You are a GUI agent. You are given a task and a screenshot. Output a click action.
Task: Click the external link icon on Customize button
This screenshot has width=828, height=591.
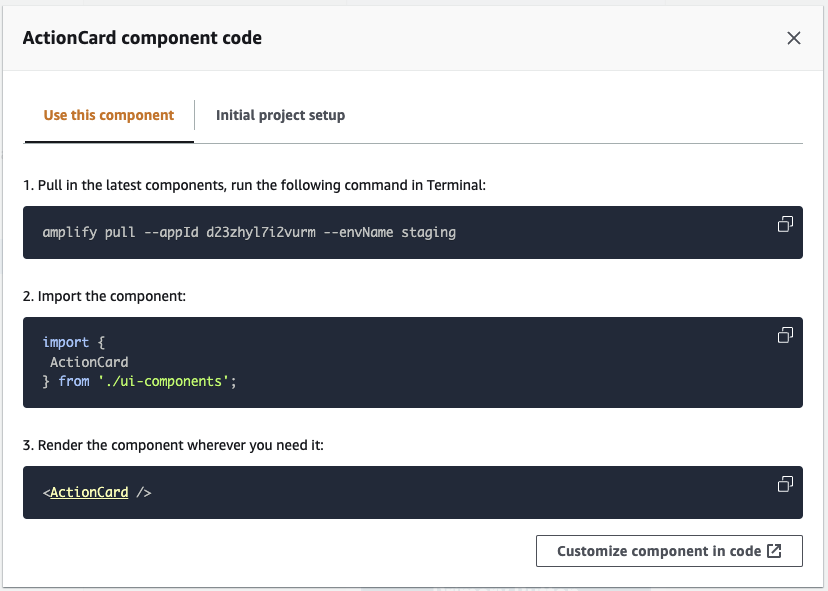(x=774, y=551)
